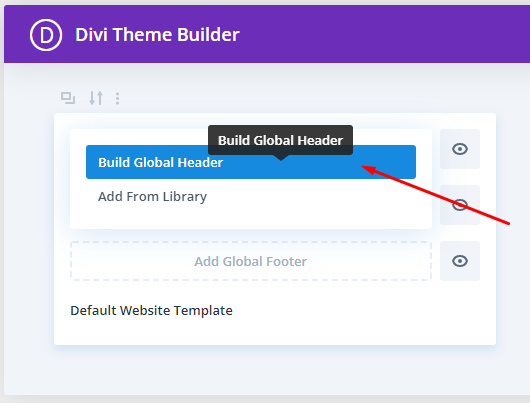Click the Divi circular D logo
Image resolution: width=530 pixels, height=403 pixels.
[x=46, y=35]
